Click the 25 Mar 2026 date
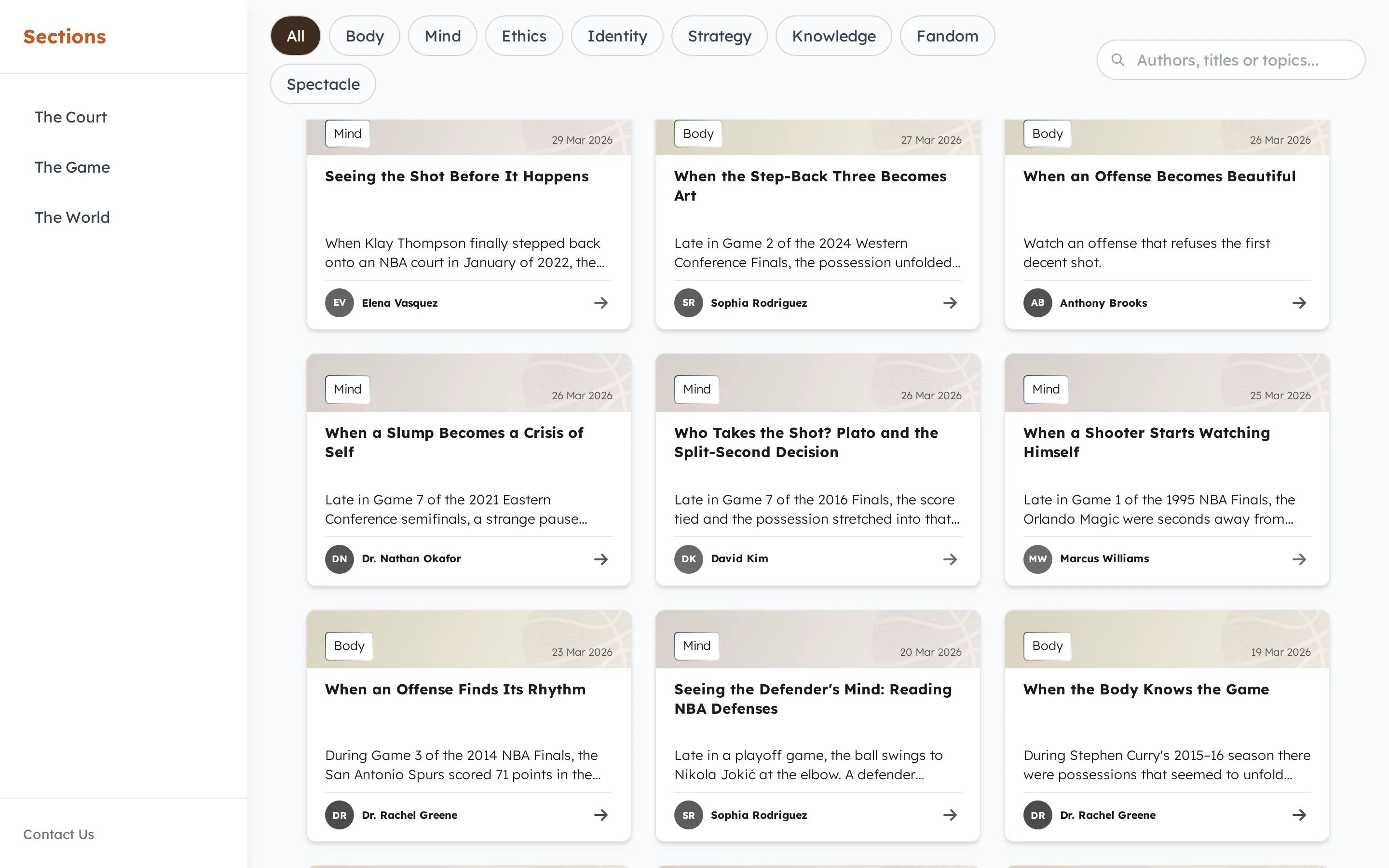The image size is (1389, 868). tap(1280, 395)
